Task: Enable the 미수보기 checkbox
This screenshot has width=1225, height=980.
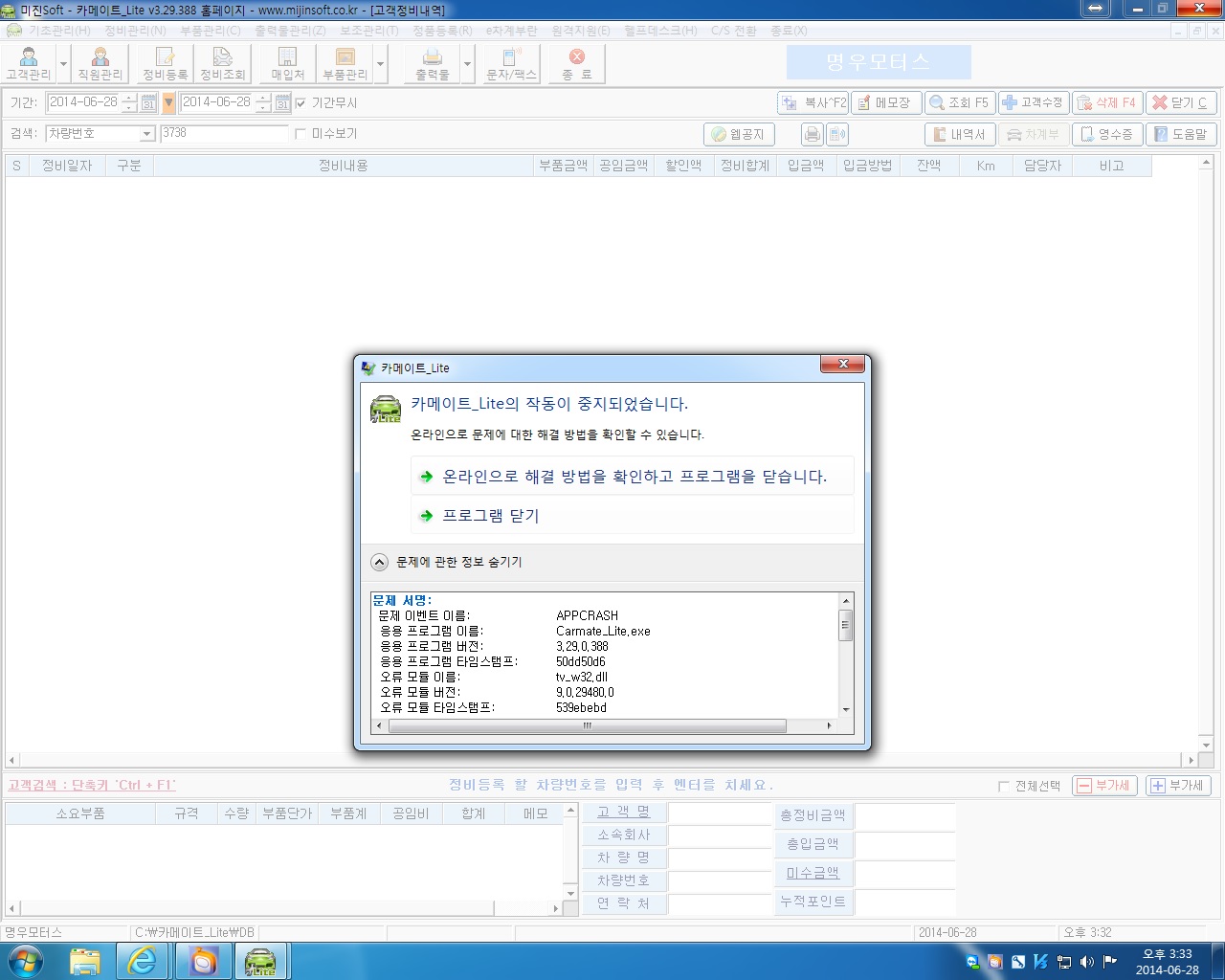Action: 301,134
